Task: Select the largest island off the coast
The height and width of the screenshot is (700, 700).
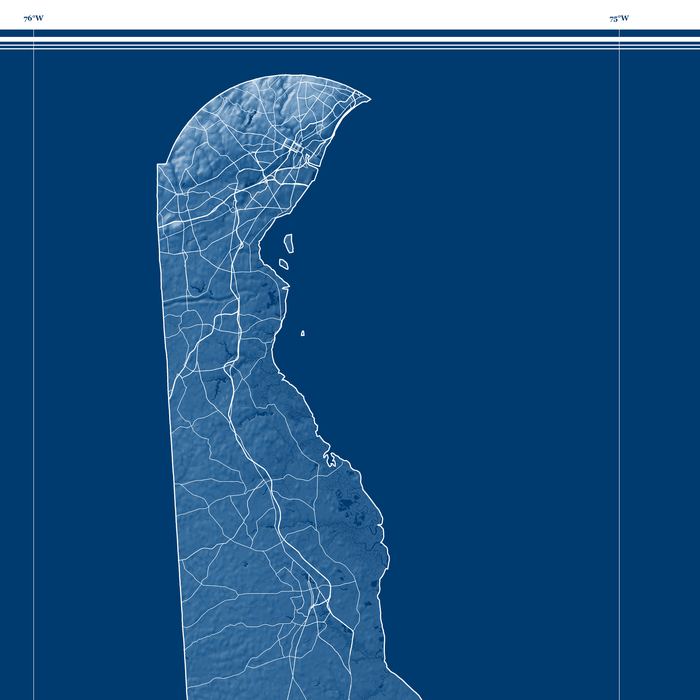Action: click(289, 243)
